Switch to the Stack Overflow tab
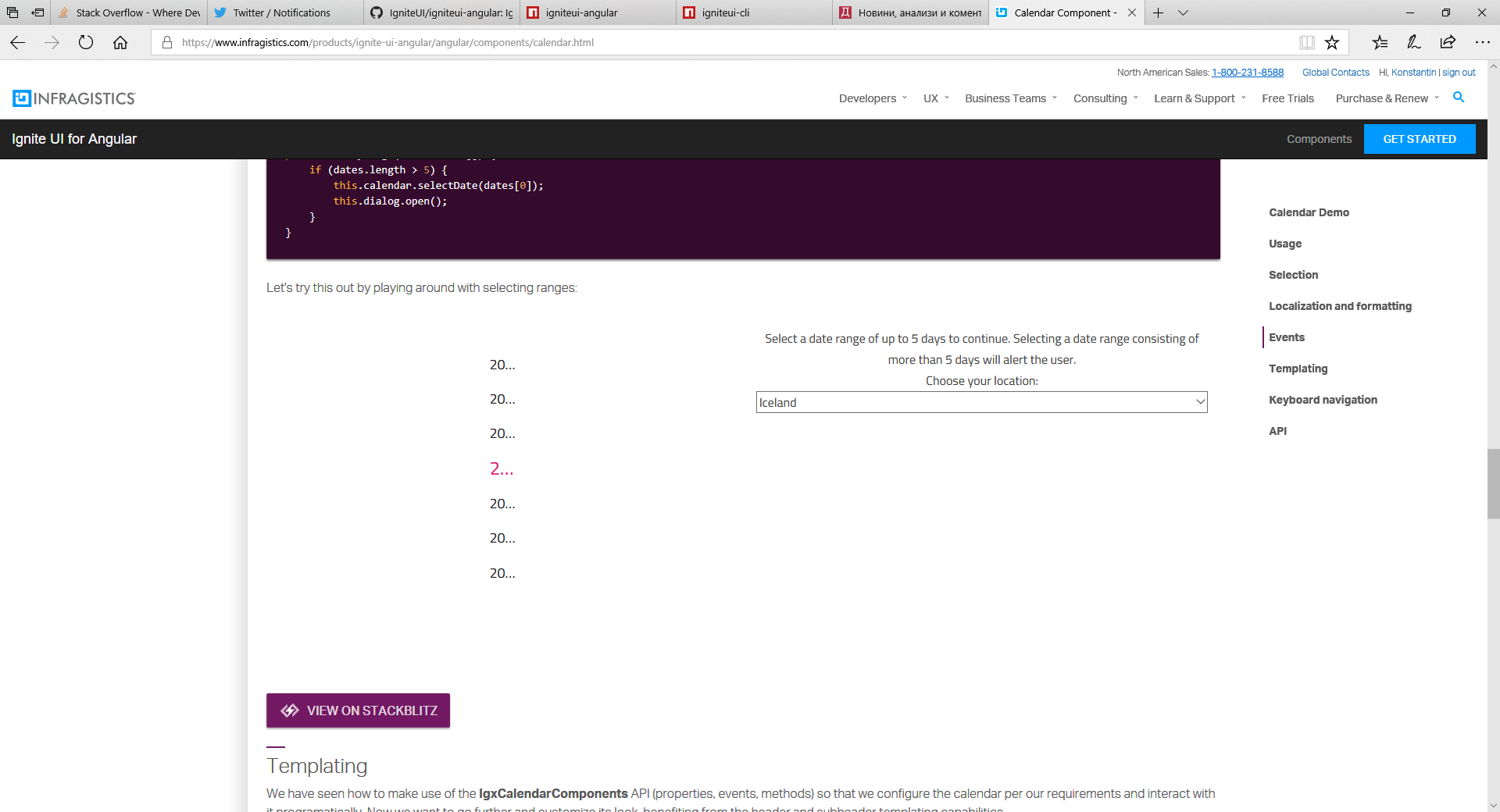This screenshot has height=812, width=1500. point(129,12)
